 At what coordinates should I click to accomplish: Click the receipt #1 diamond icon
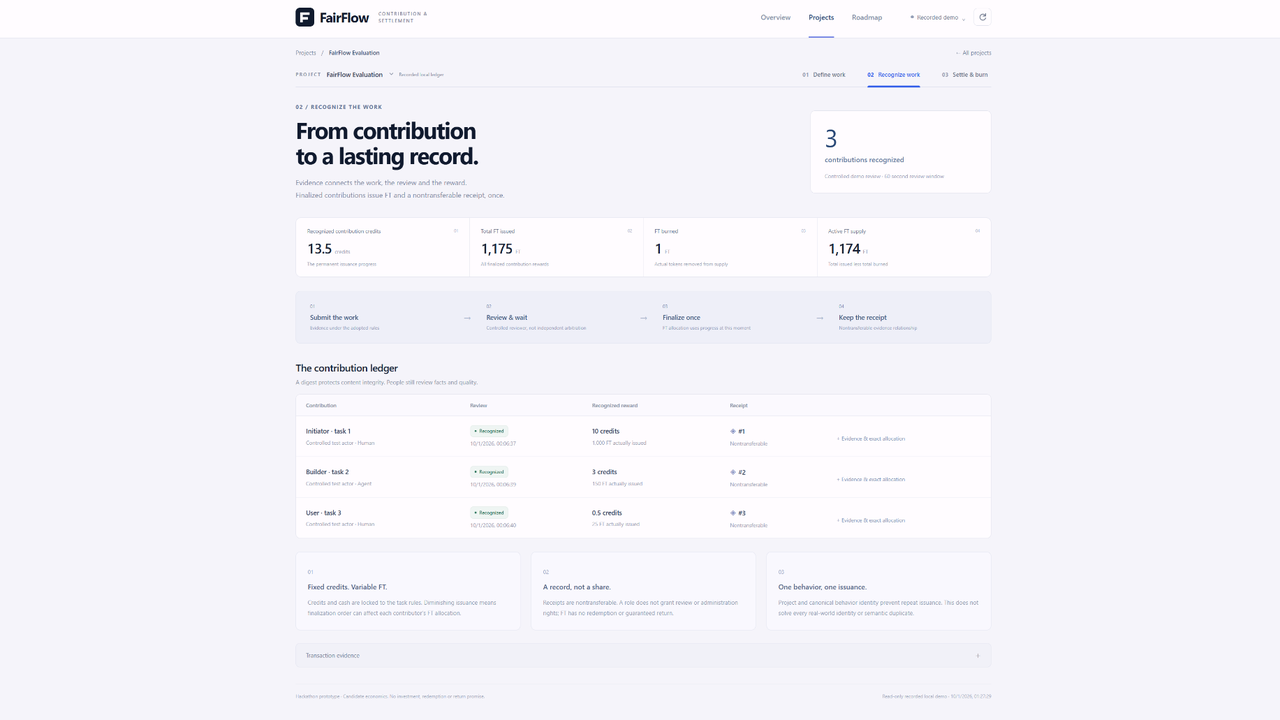[733, 431]
